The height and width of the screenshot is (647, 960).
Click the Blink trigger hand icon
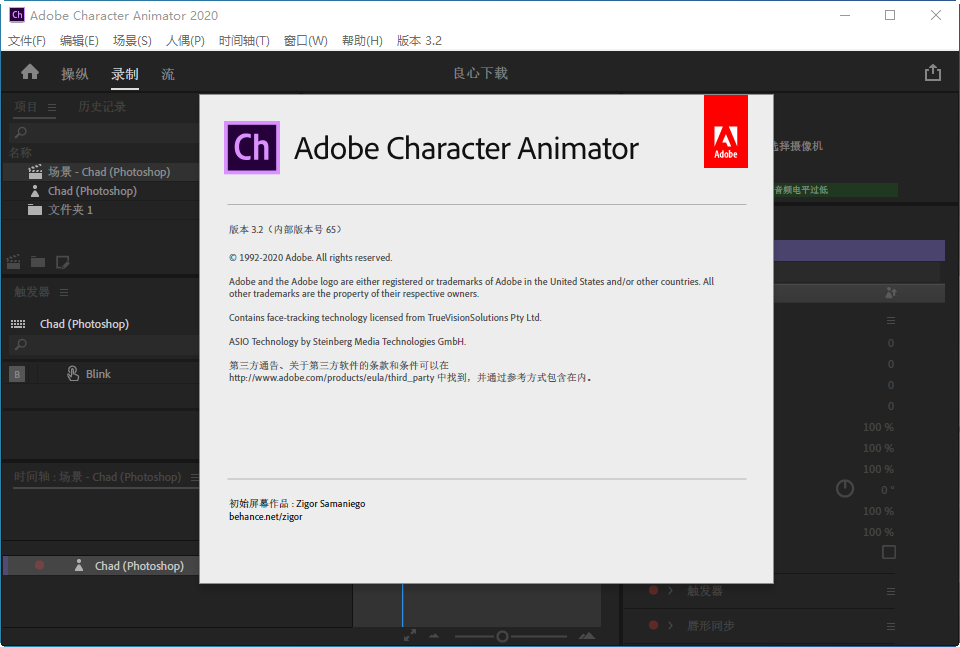[72, 373]
